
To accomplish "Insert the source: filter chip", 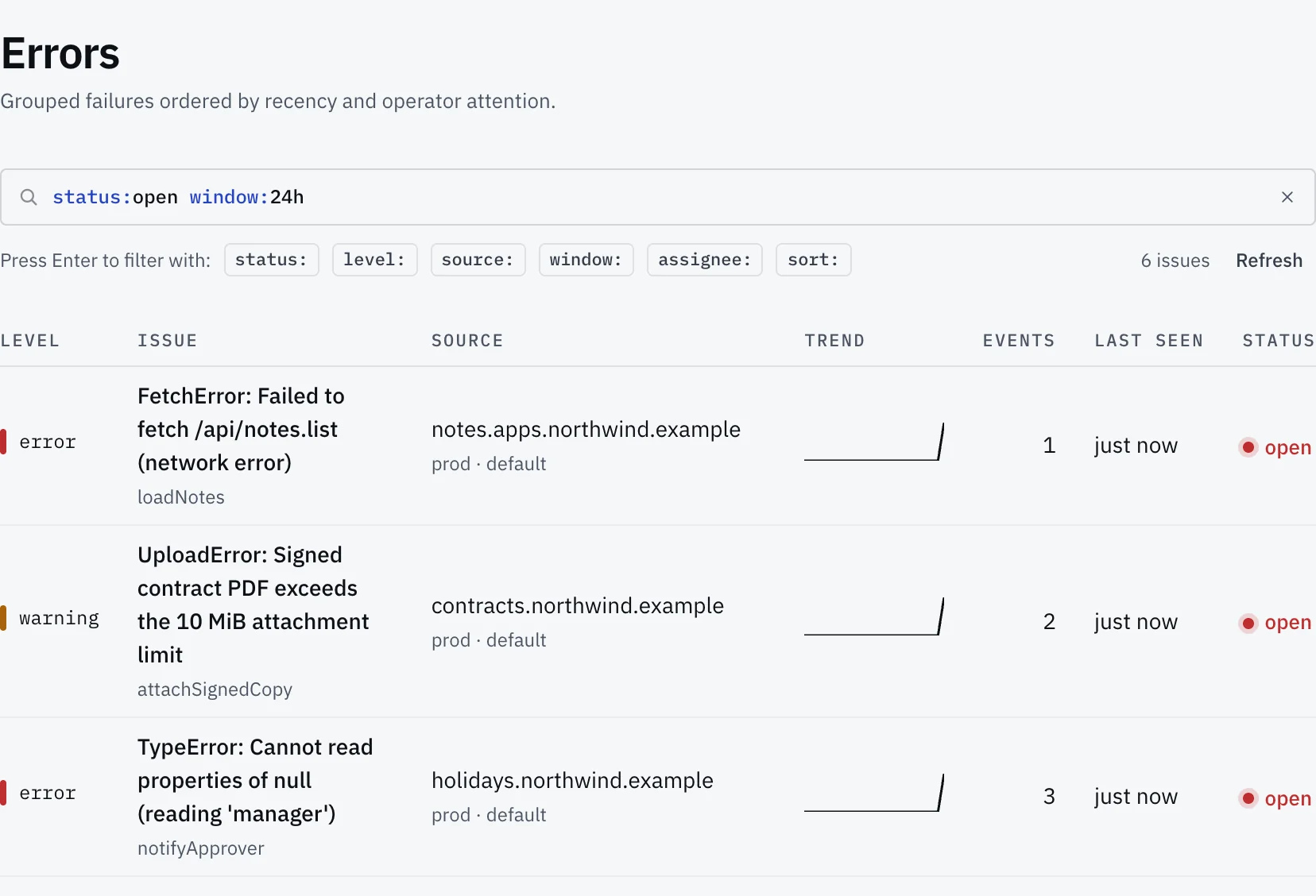I will (x=478, y=260).
